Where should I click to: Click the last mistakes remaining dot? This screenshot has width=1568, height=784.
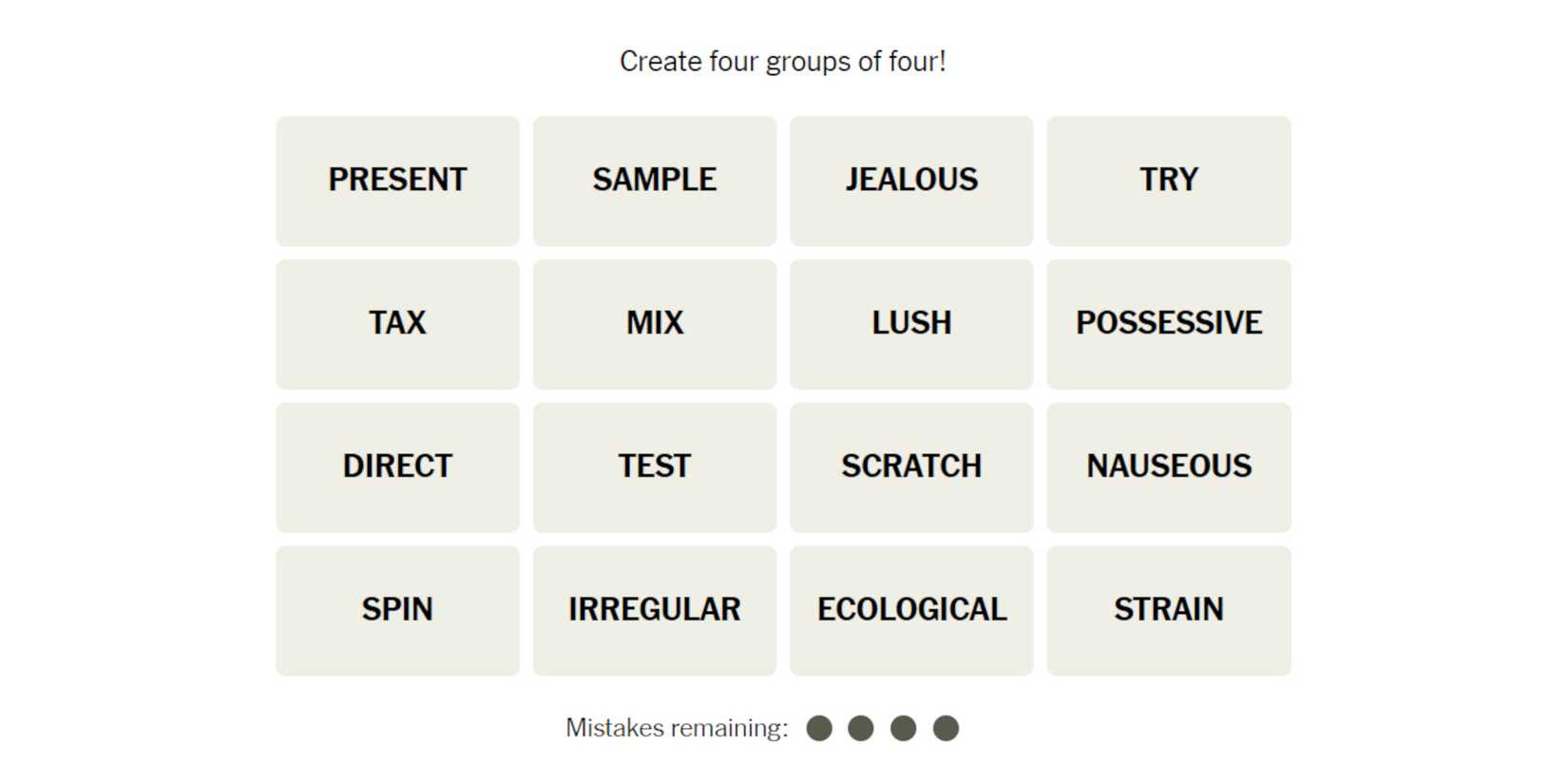[946, 729]
